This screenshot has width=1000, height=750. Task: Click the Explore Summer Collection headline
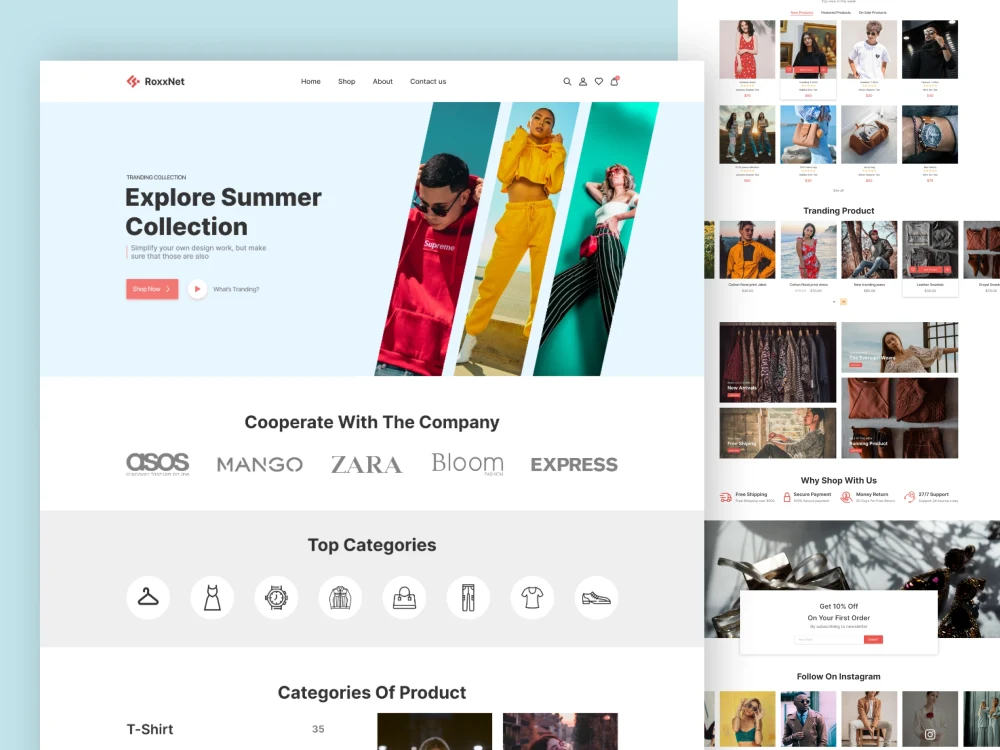click(223, 212)
